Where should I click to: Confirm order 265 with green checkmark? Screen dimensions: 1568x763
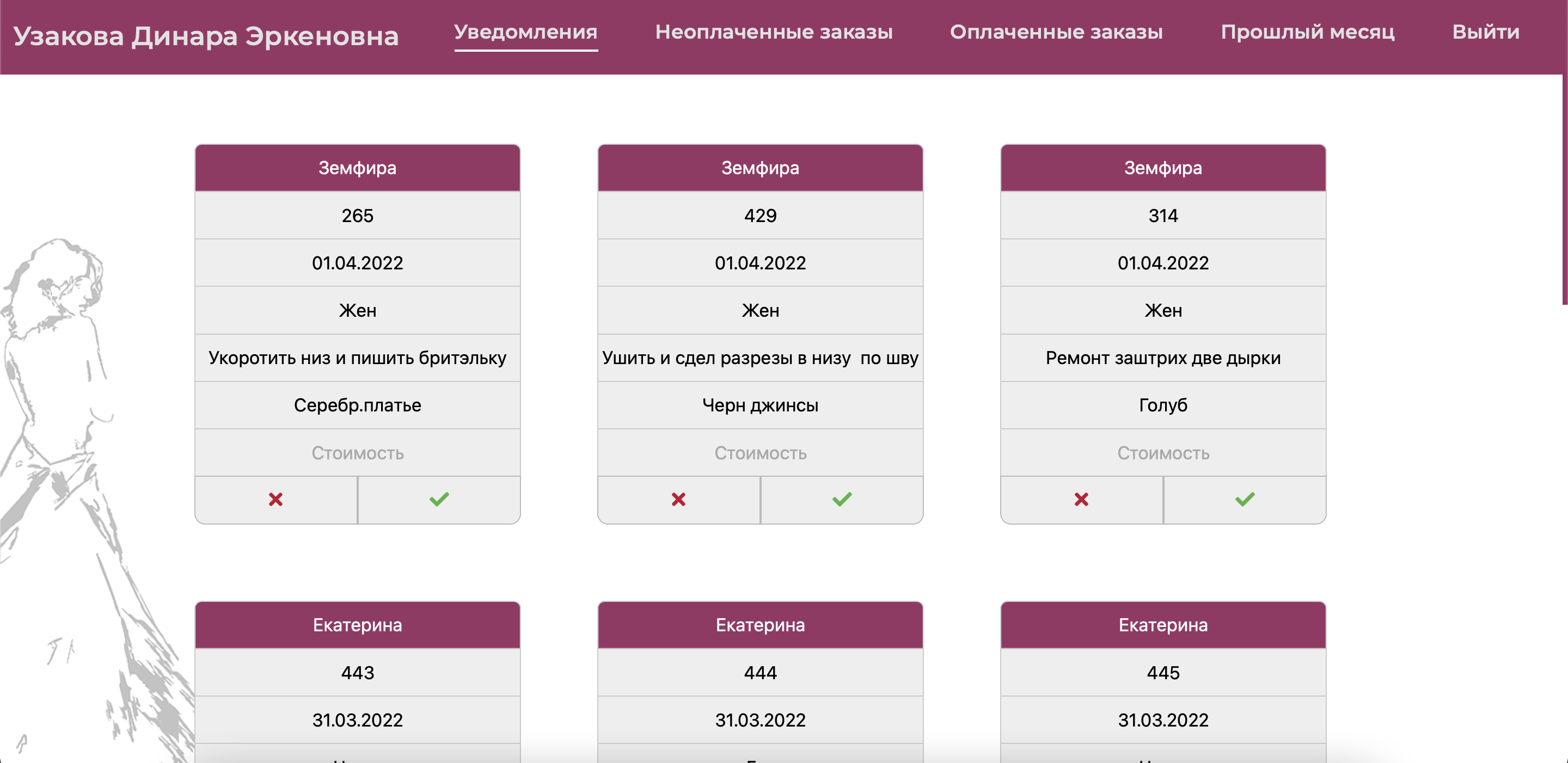(x=439, y=500)
